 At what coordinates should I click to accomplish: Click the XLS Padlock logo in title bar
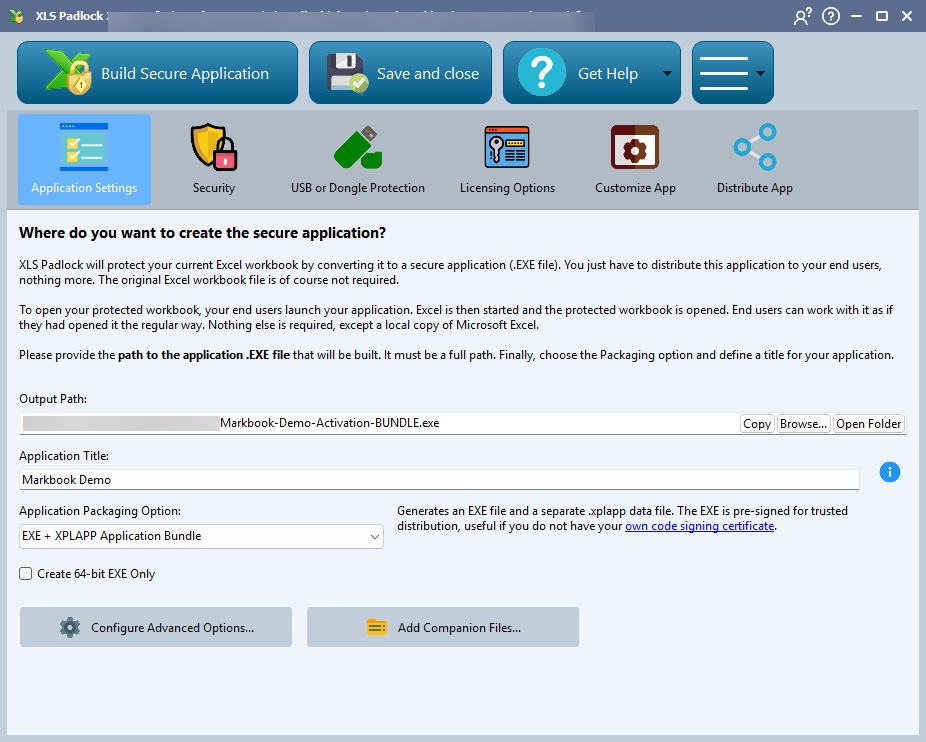coord(17,16)
